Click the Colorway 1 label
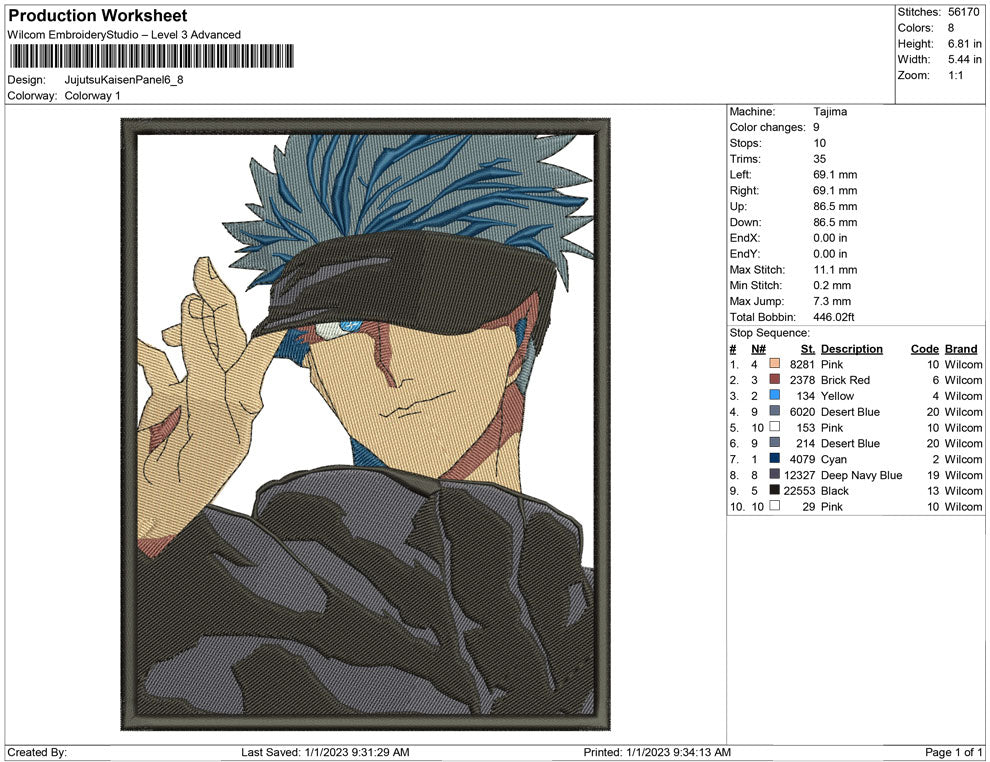 (x=94, y=96)
